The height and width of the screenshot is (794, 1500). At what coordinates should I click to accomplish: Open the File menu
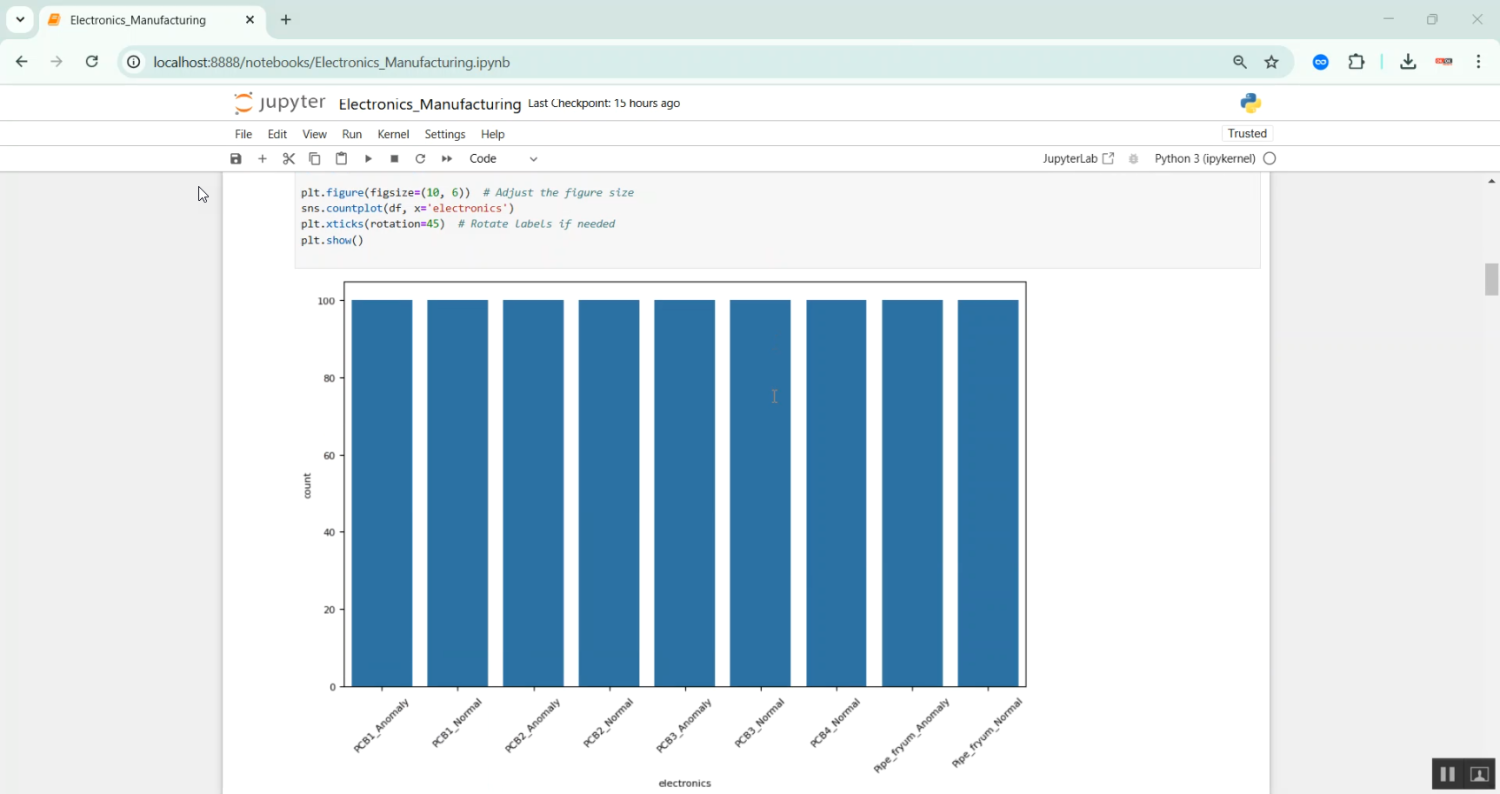click(243, 134)
